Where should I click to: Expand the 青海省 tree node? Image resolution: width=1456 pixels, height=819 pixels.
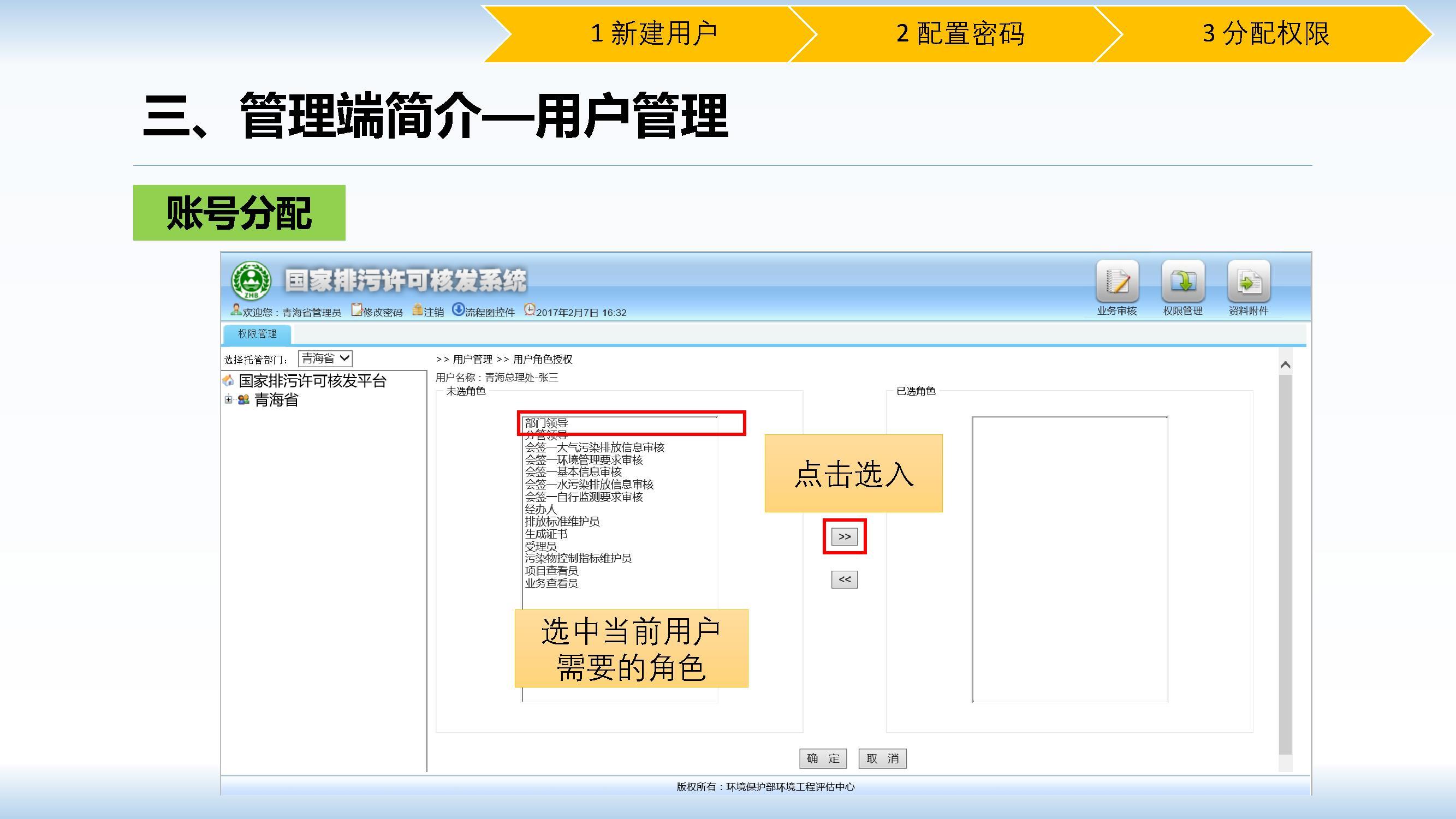coord(228,400)
